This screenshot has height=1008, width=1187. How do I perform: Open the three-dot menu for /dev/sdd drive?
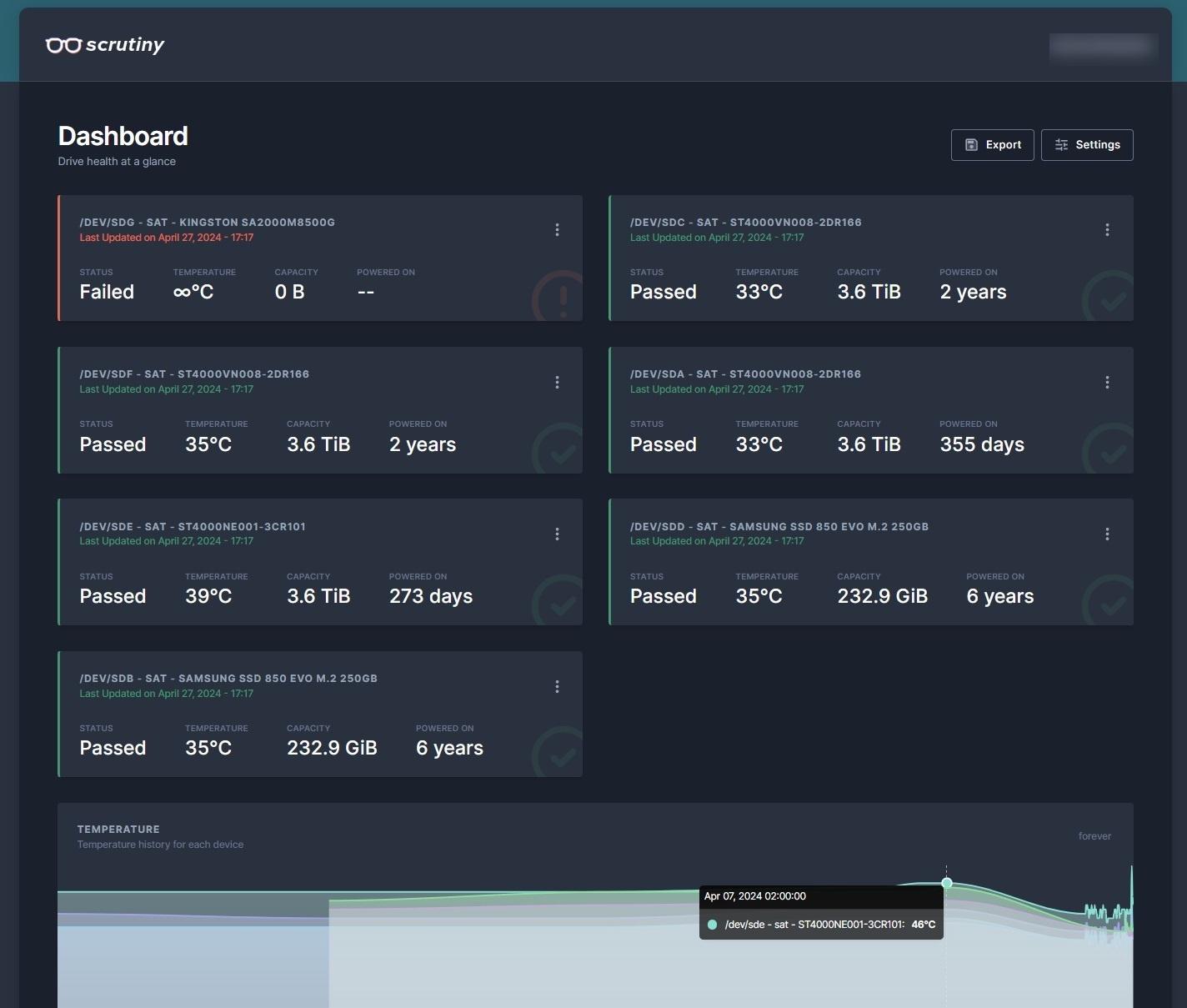point(1107,534)
